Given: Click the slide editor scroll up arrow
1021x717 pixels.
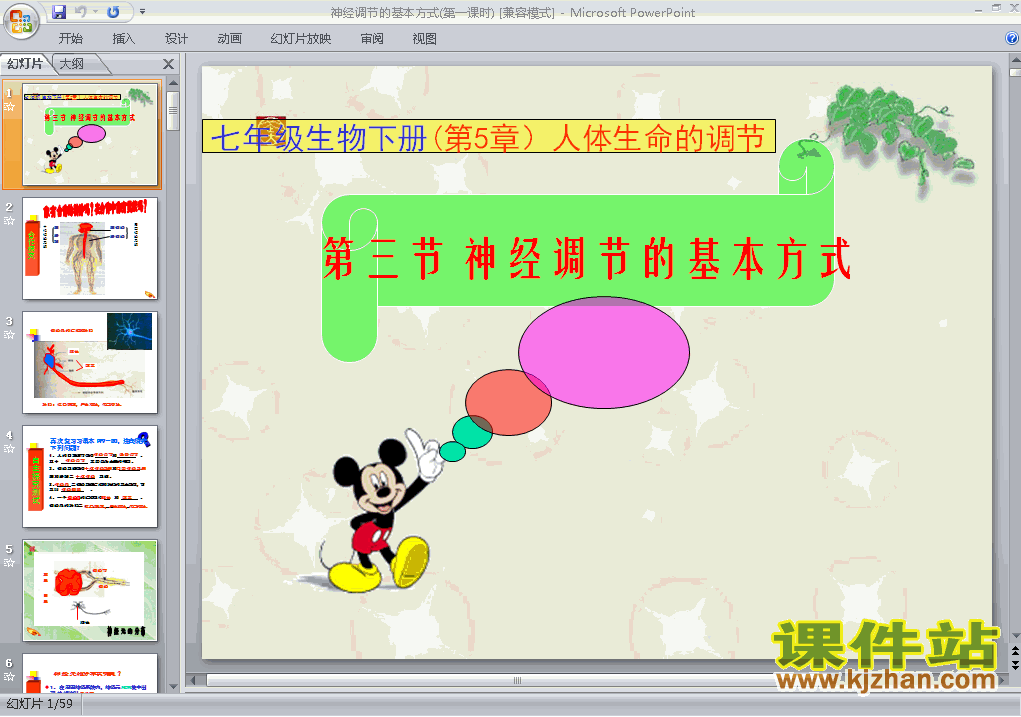Looking at the screenshot, I should click(1015, 59).
